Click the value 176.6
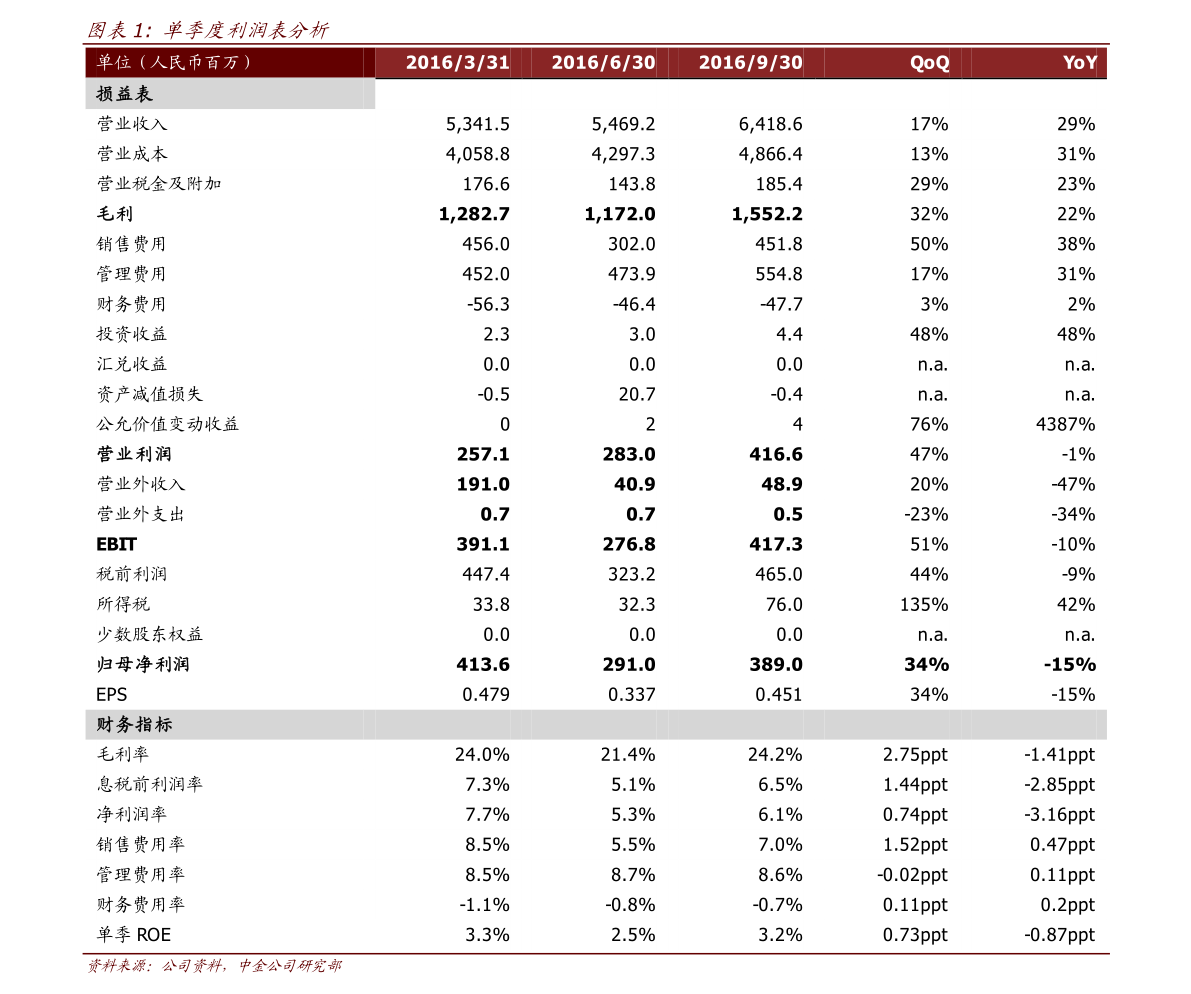The height and width of the screenshot is (994, 1191). pos(486,184)
